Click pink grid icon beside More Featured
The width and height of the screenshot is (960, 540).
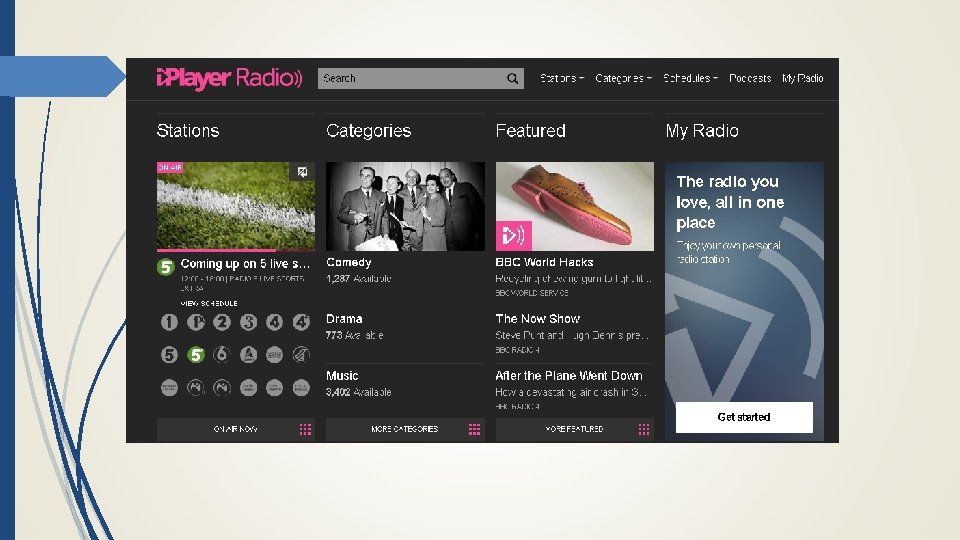(644, 429)
